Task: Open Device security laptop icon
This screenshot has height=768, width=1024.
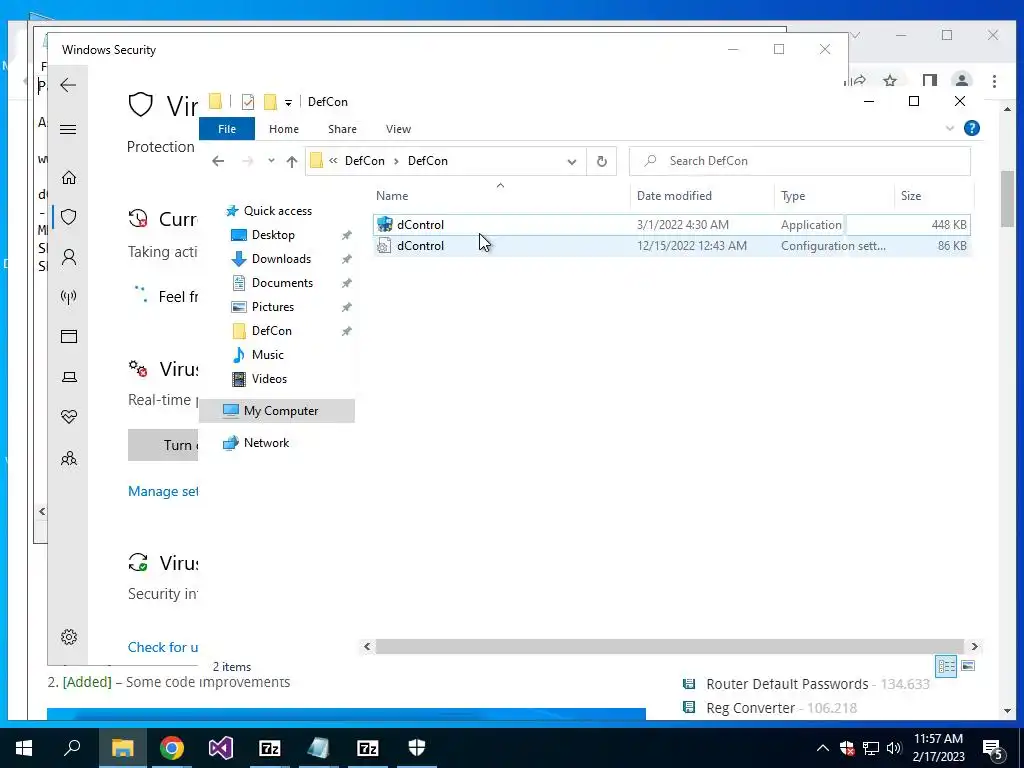Action: tap(69, 377)
